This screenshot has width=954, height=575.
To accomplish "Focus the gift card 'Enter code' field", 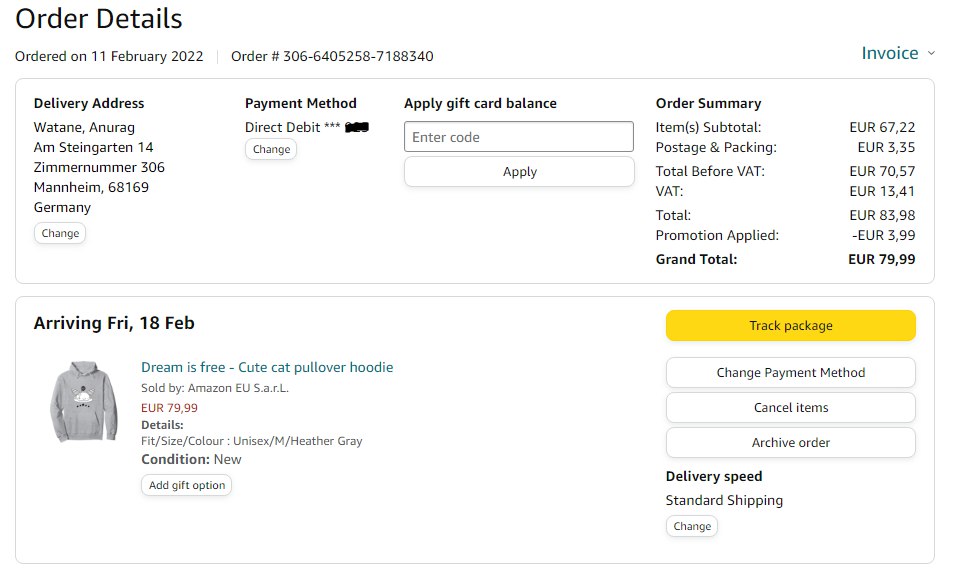I will pos(519,137).
